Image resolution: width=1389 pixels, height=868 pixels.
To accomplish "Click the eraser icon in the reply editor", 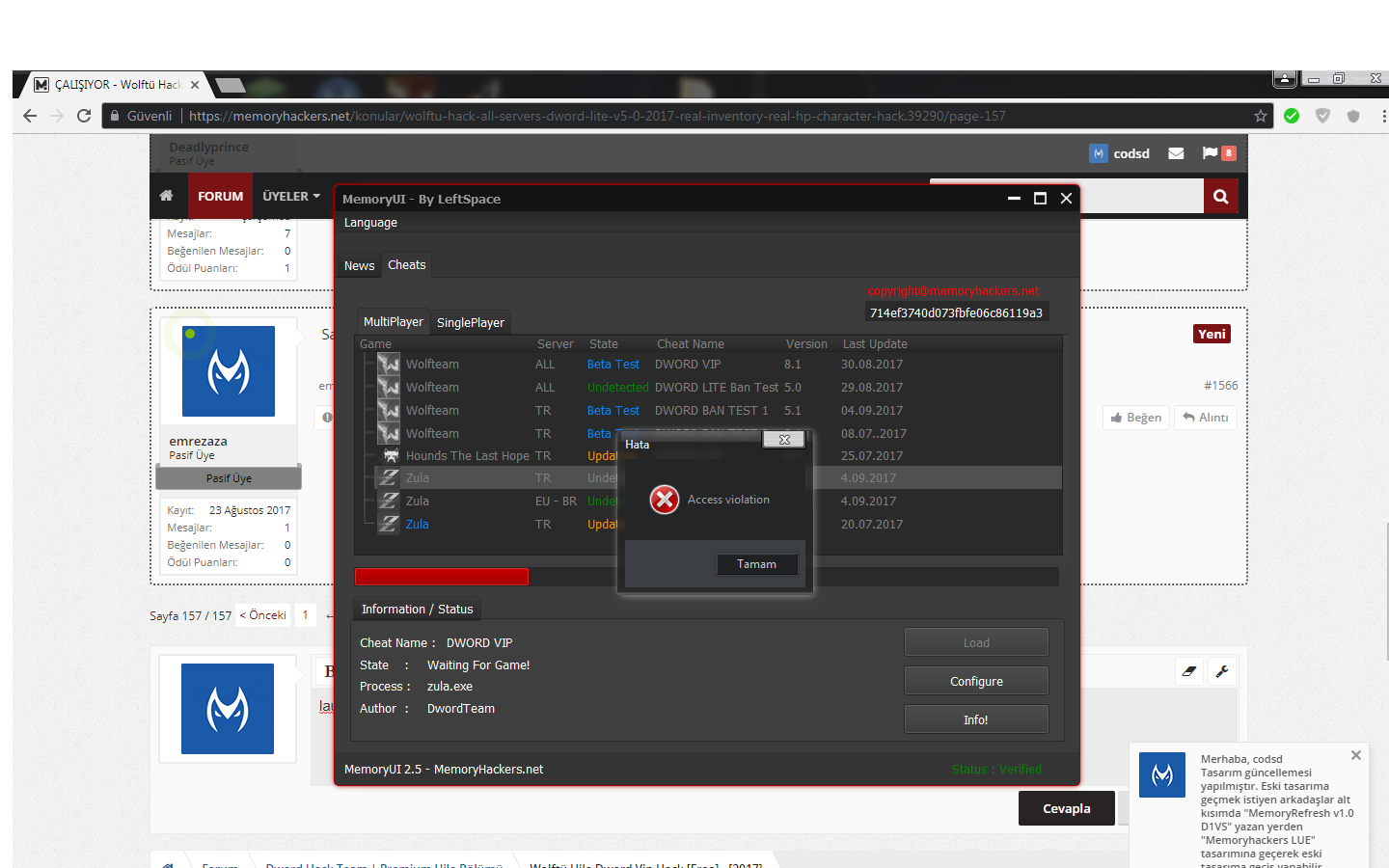I will click(1189, 671).
